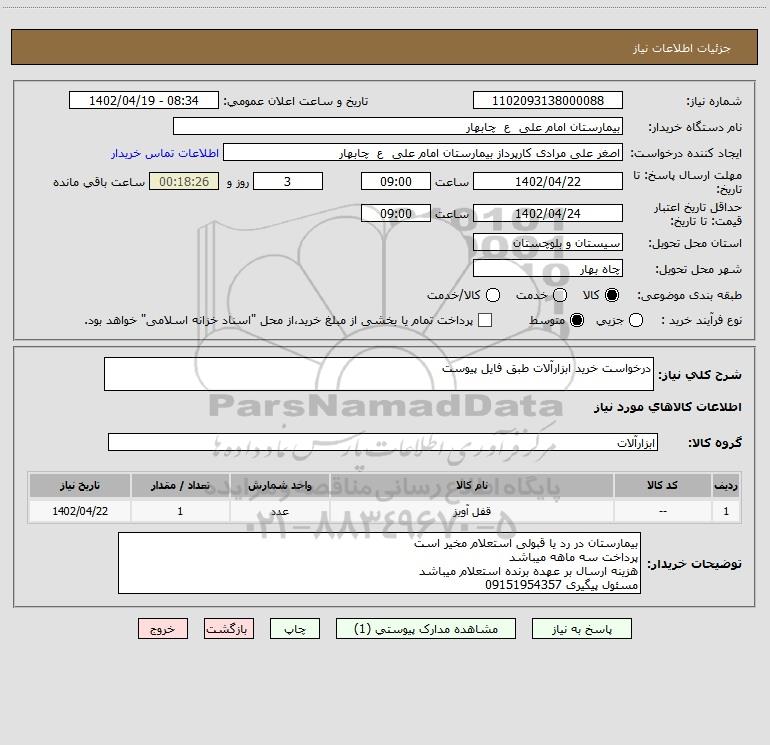Click the شرح کلی نیاز description box
This screenshot has width=770, height=745.
point(379,374)
